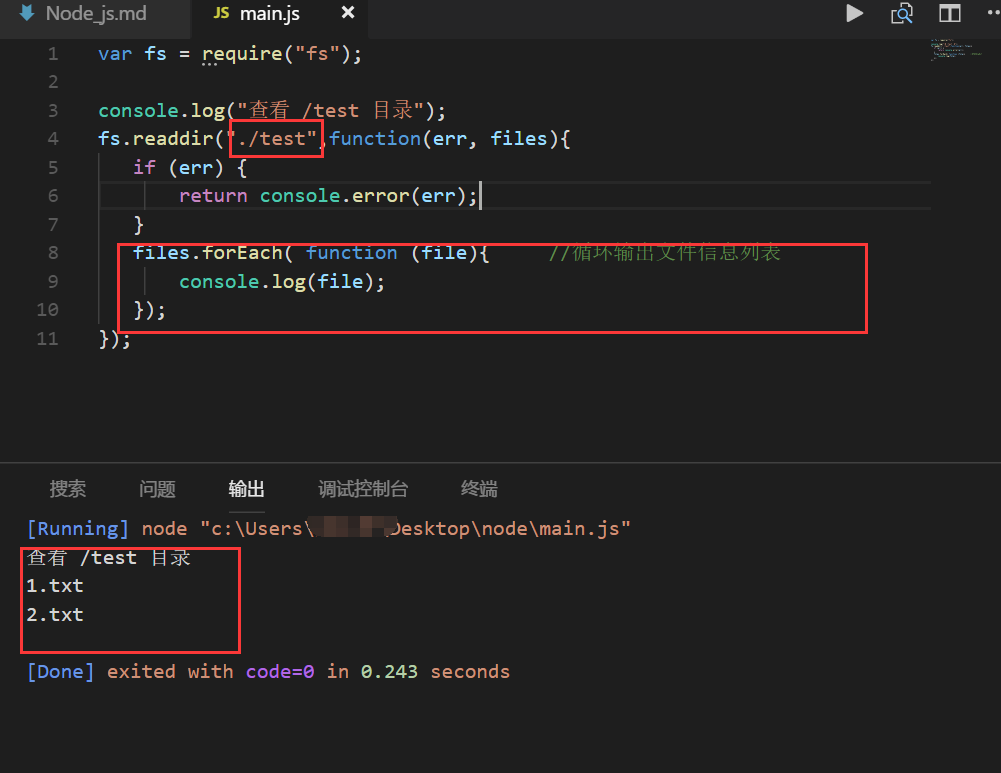Open the 调试控制台 panel tab

(363, 489)
